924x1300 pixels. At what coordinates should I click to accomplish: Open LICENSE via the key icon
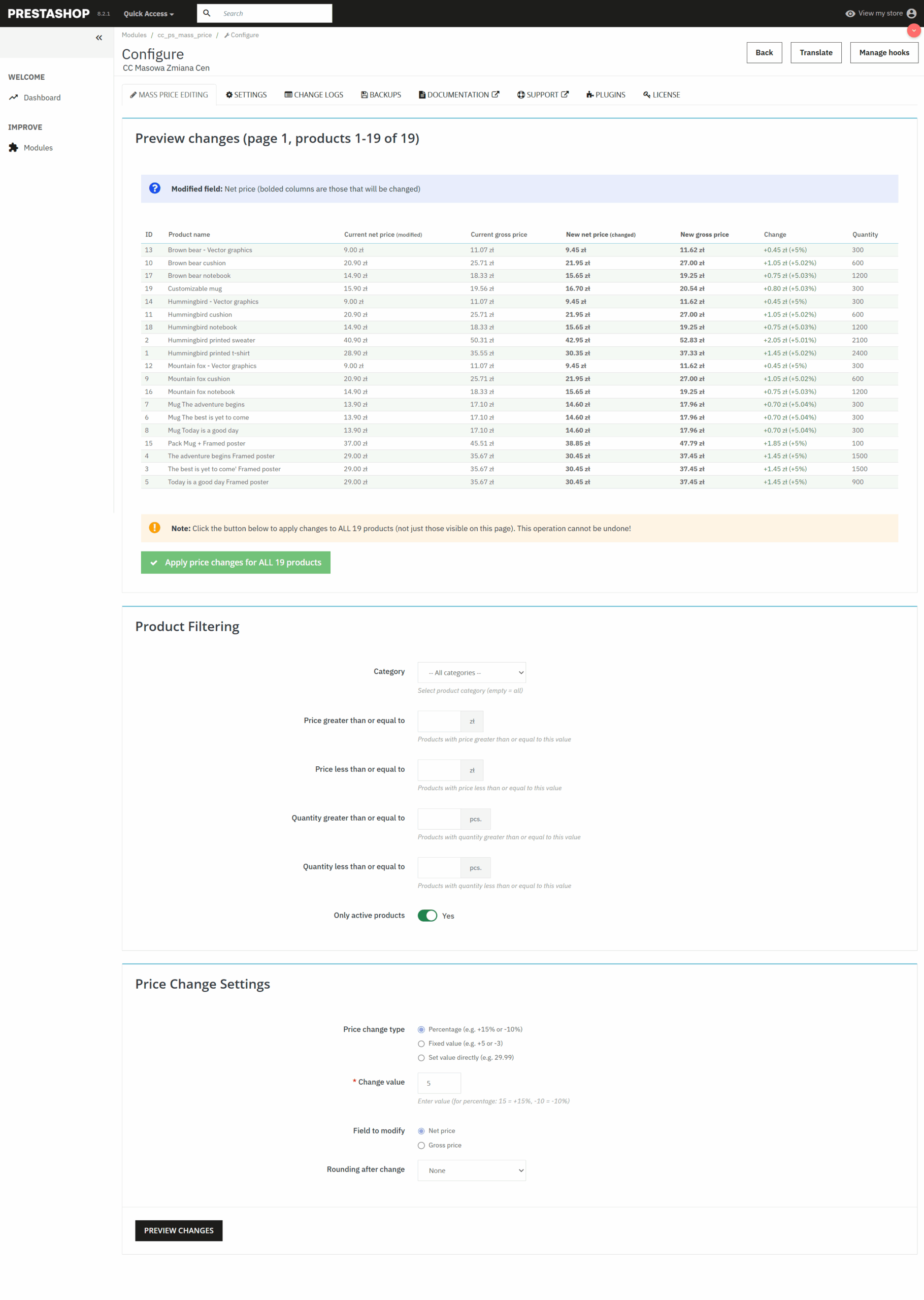click(x=646, y=94)
